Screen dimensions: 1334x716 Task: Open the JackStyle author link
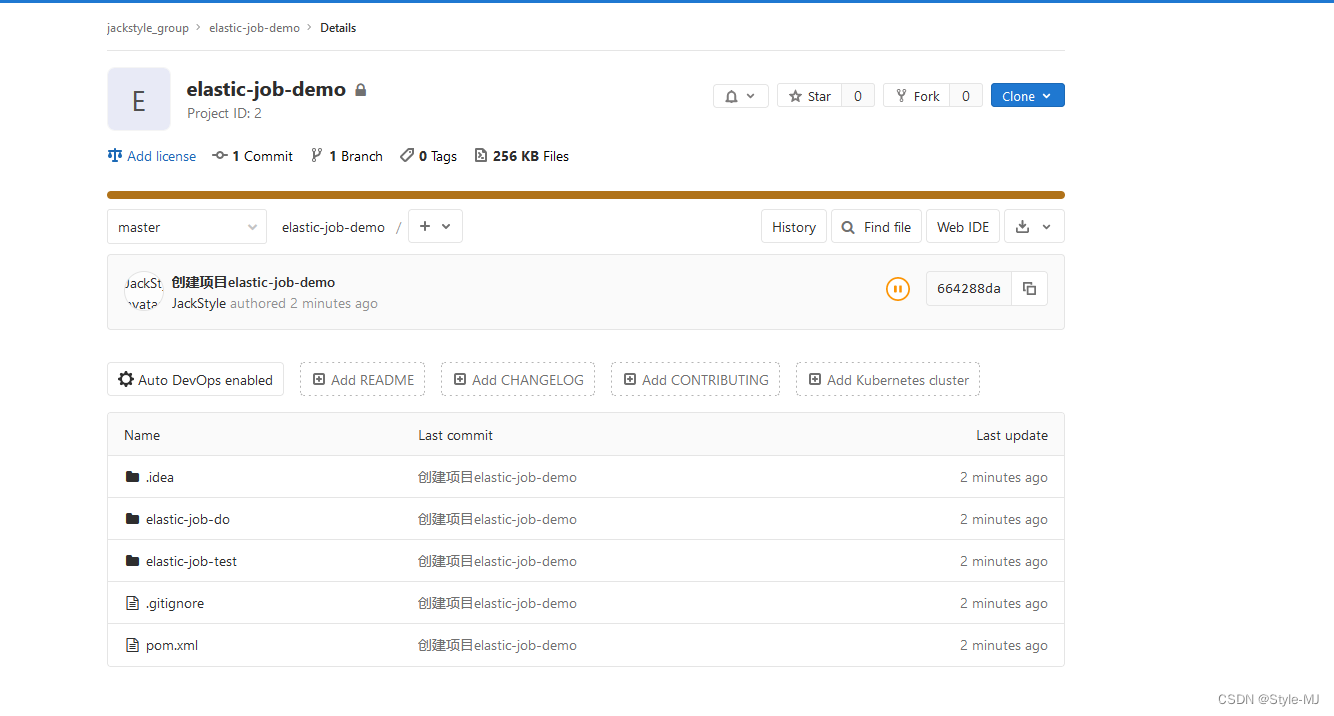tap(199, 303)
